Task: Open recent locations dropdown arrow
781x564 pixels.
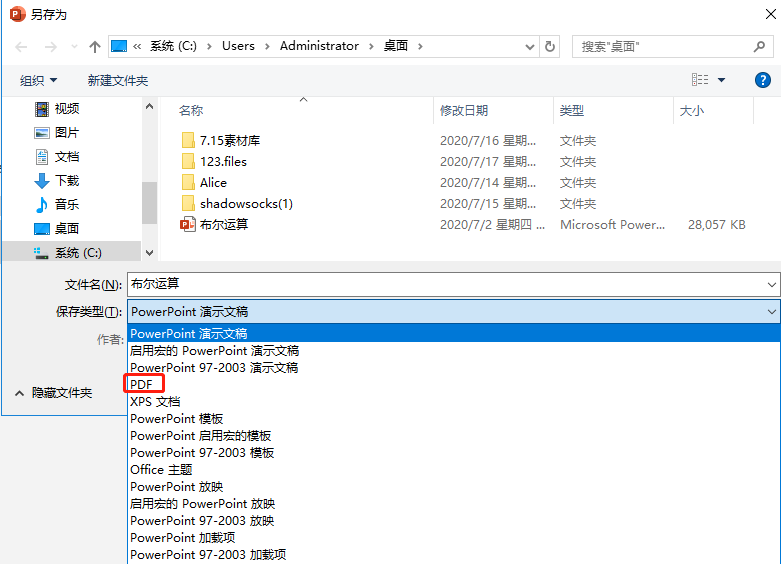Action: 74,47
